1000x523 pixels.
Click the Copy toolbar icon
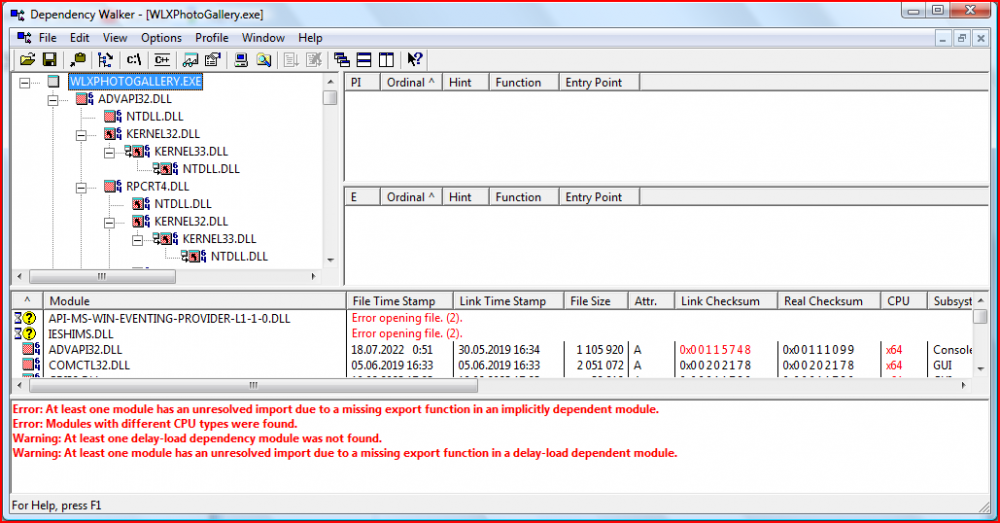78,60
